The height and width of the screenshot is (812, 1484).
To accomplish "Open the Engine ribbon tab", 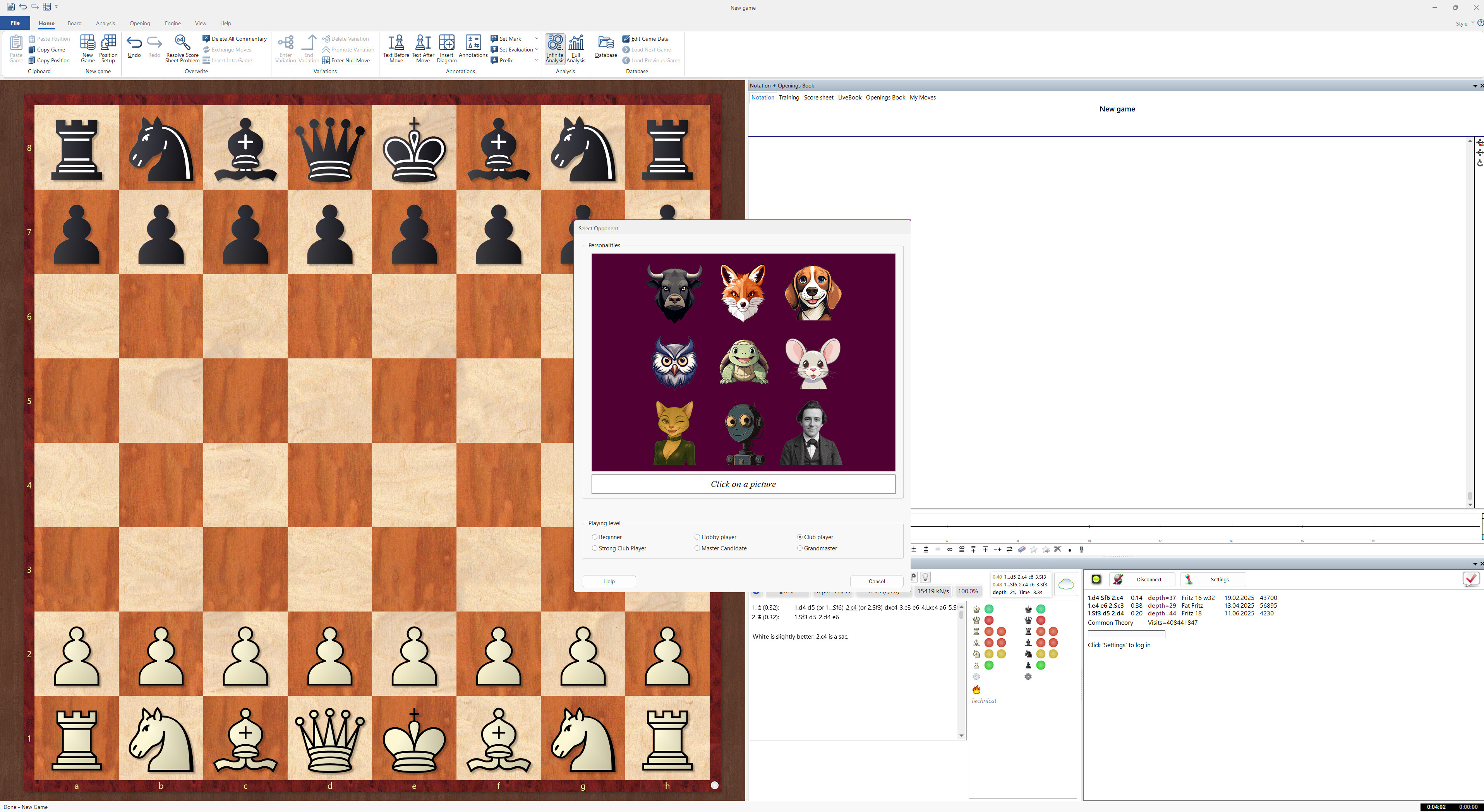I will (x=172, y=23).
